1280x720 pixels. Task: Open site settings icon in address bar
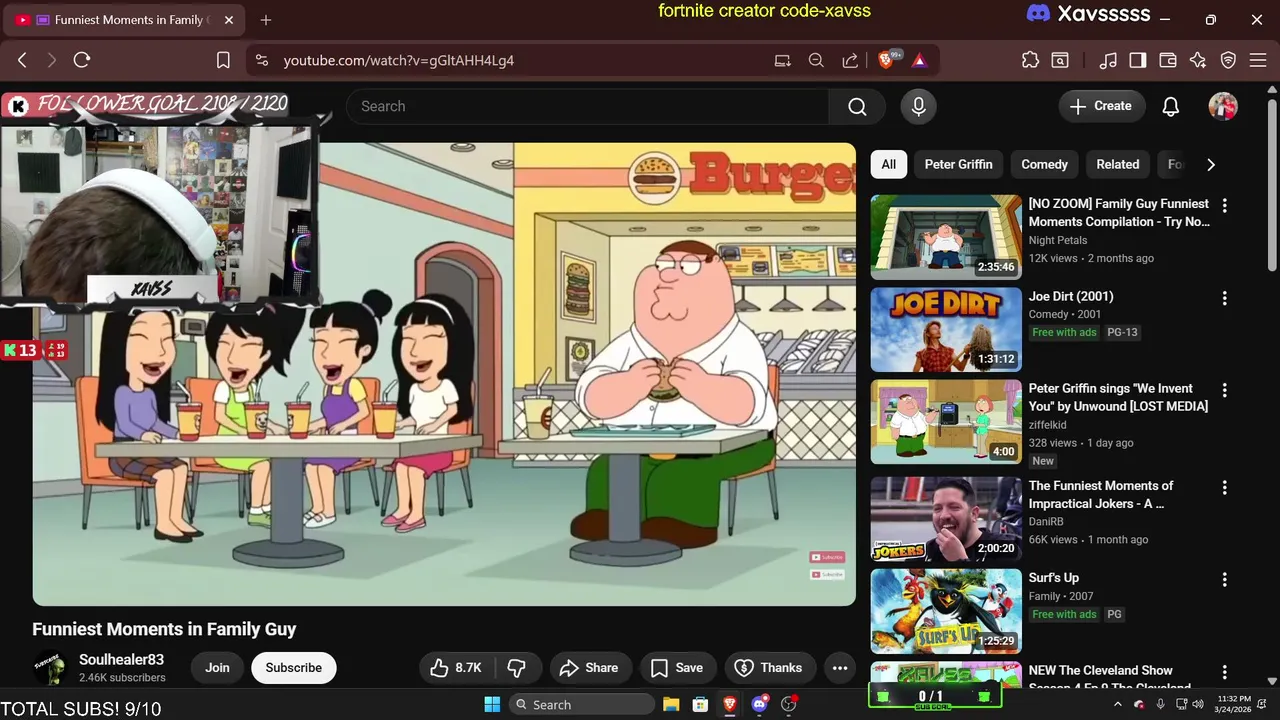[262, 60]
